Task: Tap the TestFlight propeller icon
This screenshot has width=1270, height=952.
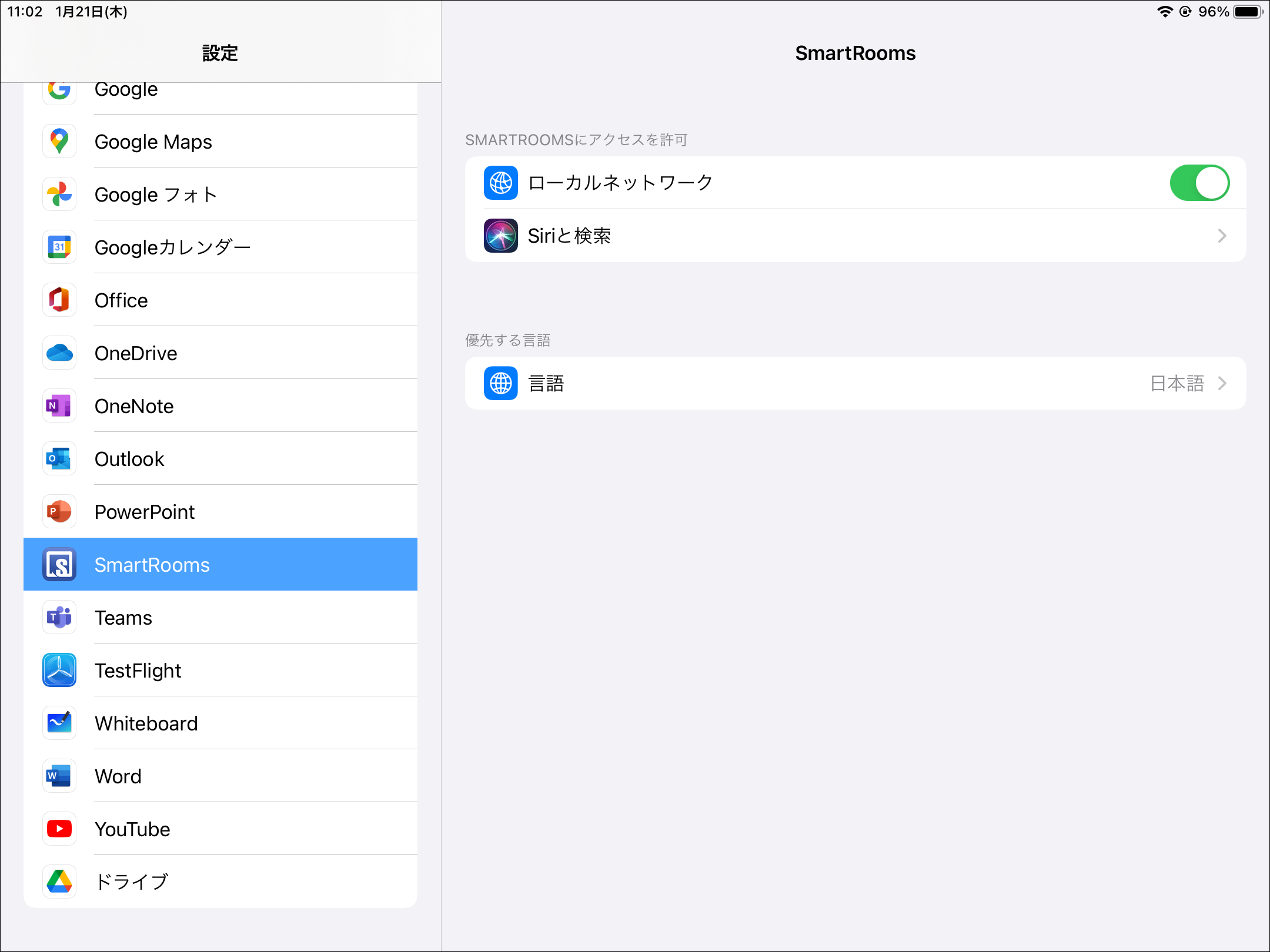Action: [x=59, y=671]
